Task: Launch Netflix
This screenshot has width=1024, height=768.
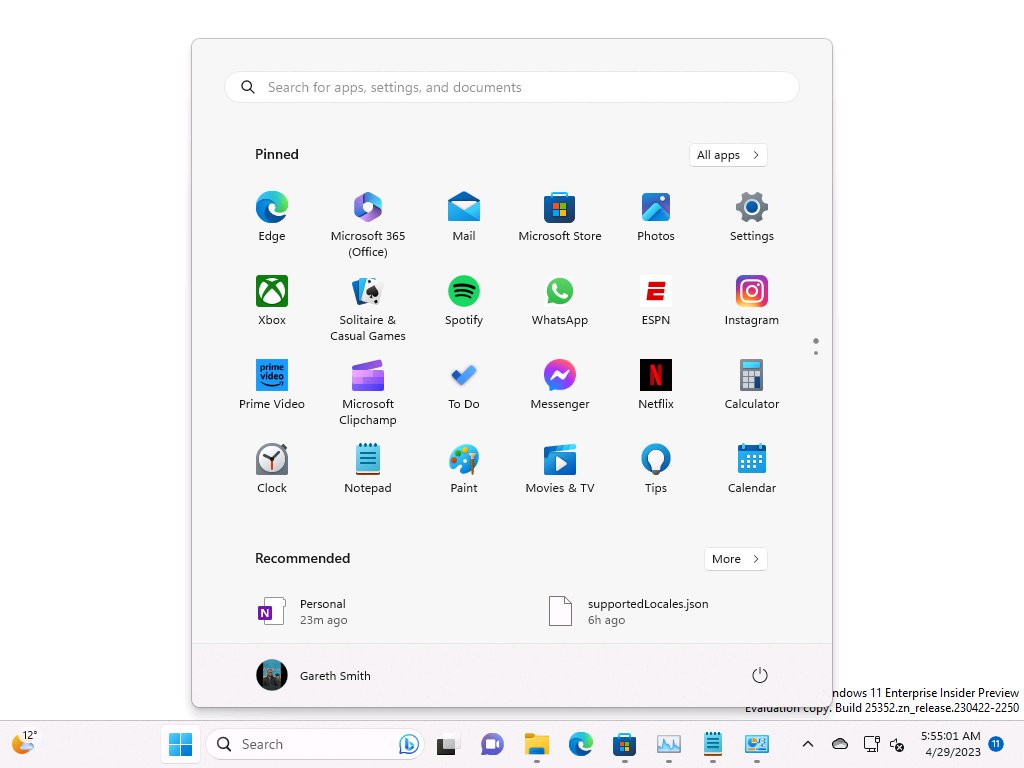Action: pyautogui.click(x=656, y=385)
